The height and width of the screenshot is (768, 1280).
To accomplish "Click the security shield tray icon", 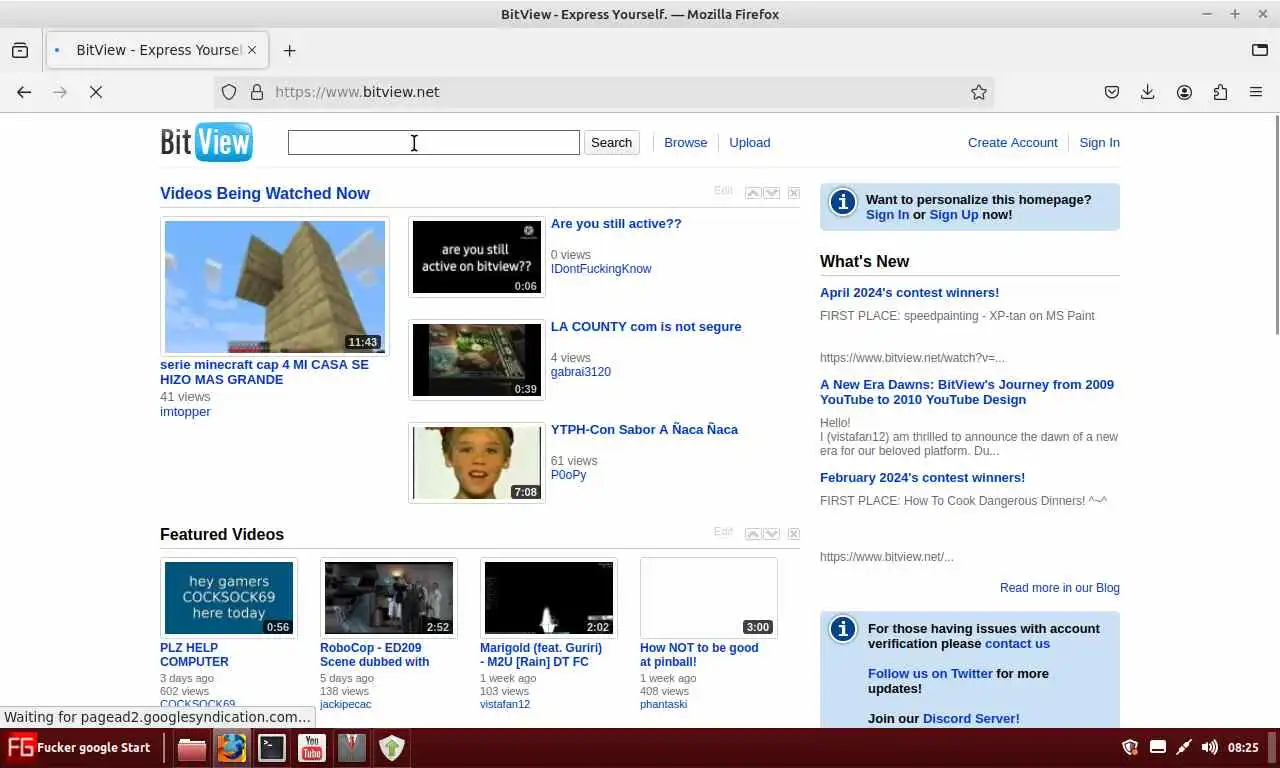I will 1131,747.
